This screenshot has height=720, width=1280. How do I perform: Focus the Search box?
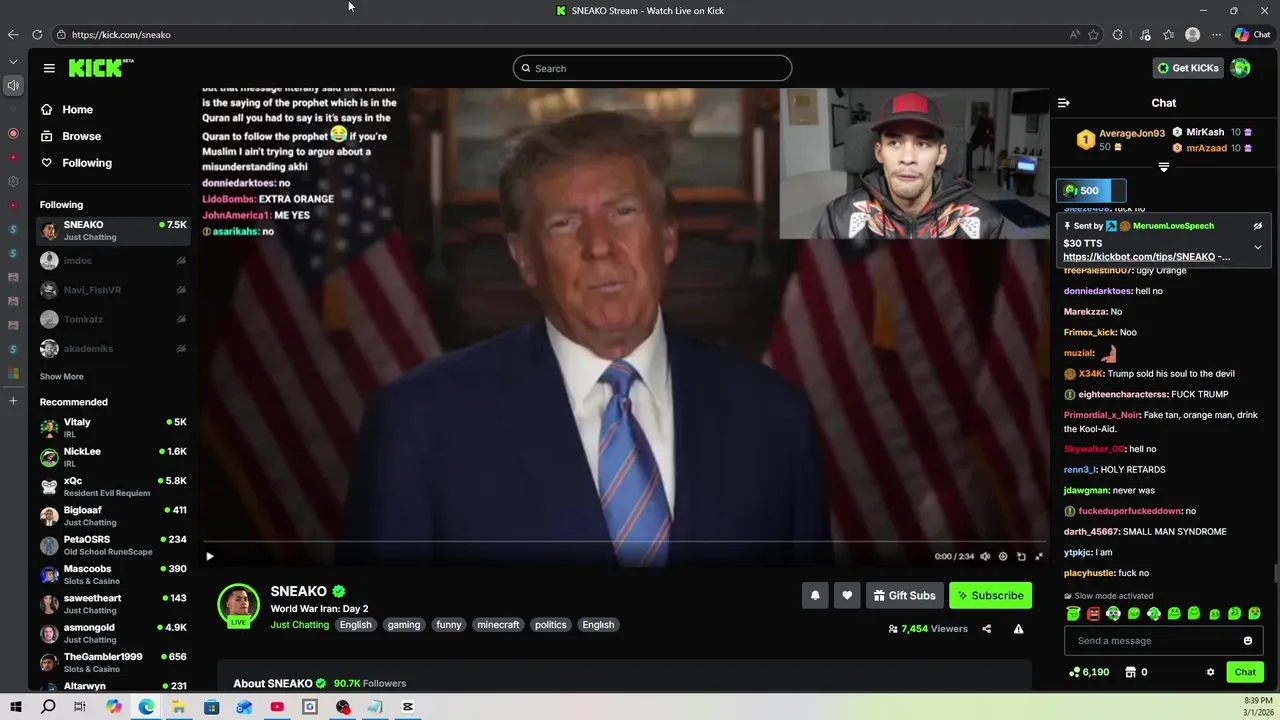652,68
